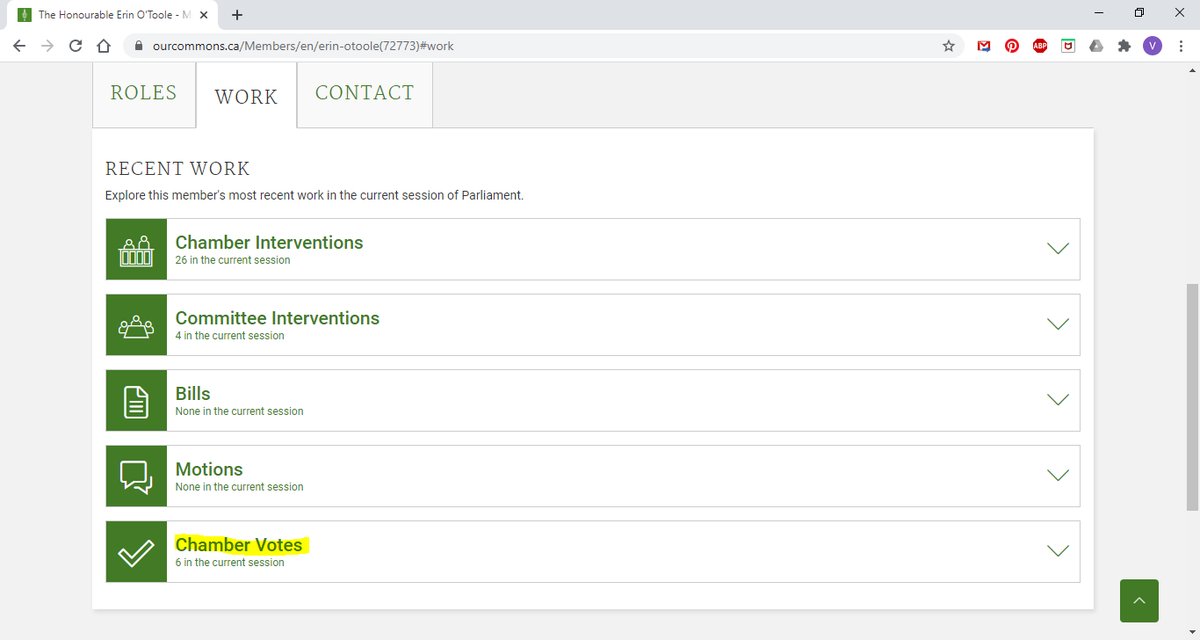Reload the current page
Image resolution: width=1200 pixels, height=640 pixels.
[x=76, y=45]
